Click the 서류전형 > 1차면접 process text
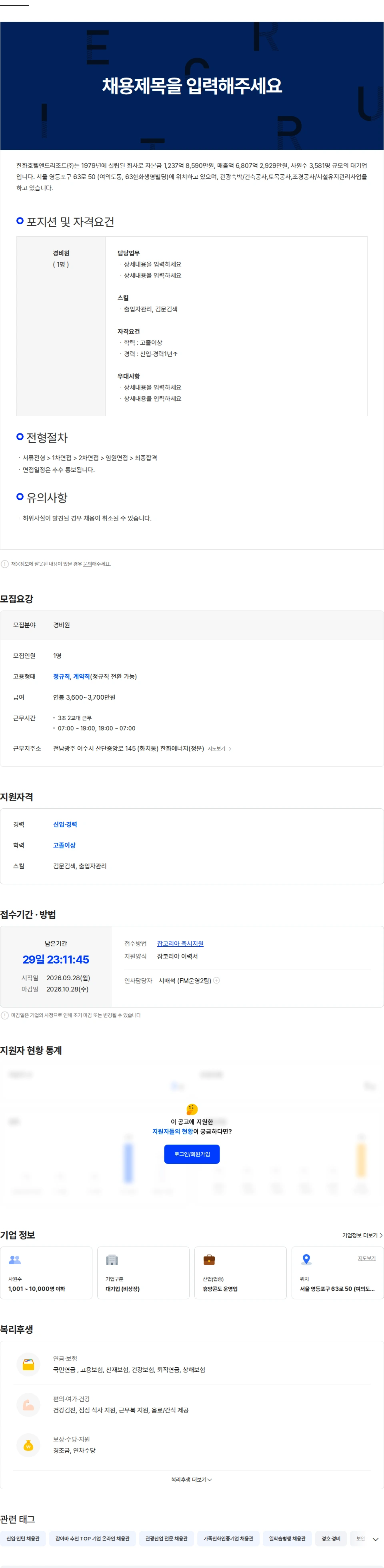 pyautogui.click(x=90, y=458)
